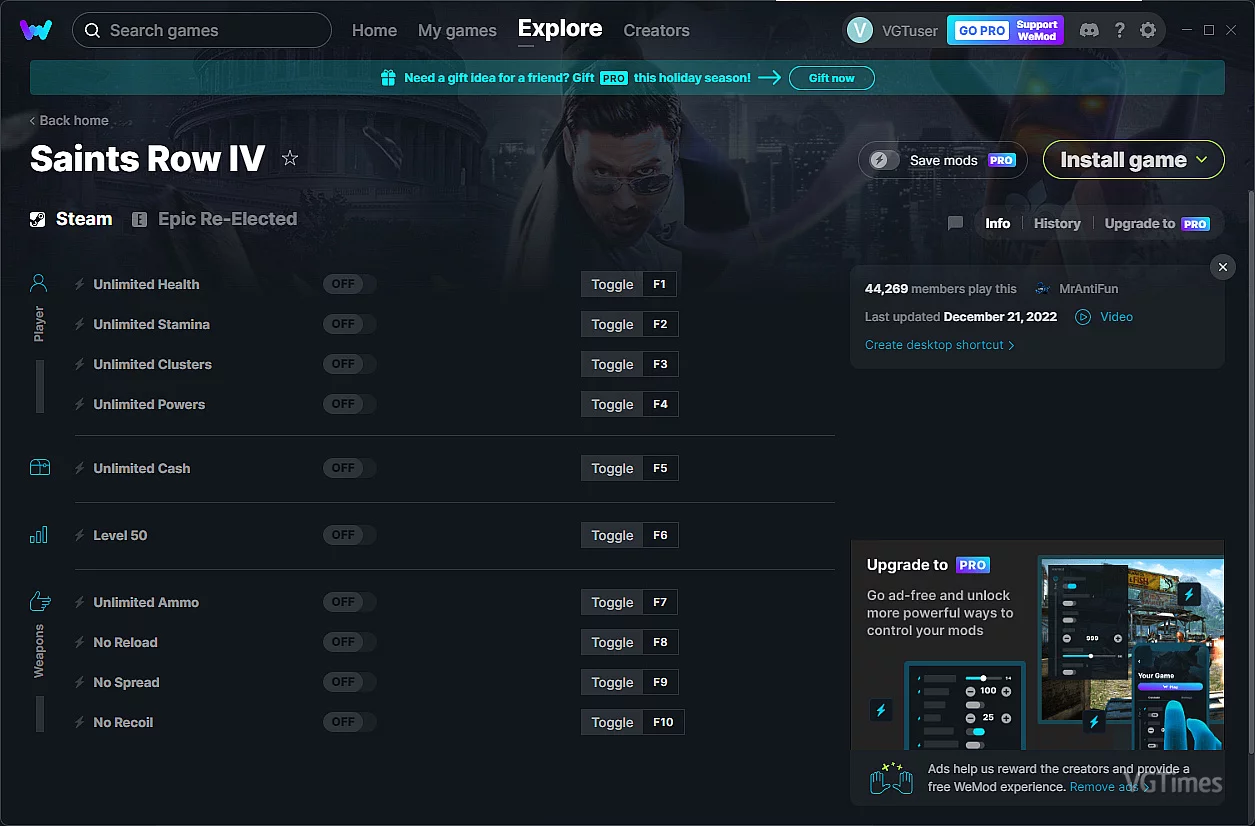Follow Create desktop shortcut arrow link
This screenshot has width=1255, height=826.
coord(940,345)
